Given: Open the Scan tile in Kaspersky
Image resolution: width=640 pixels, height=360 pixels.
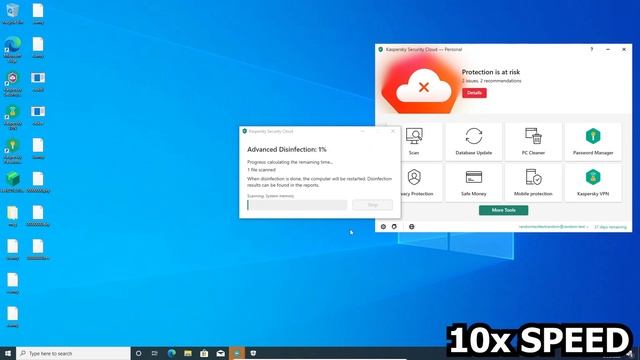Looking at the screenshot, I should (421, 142).
